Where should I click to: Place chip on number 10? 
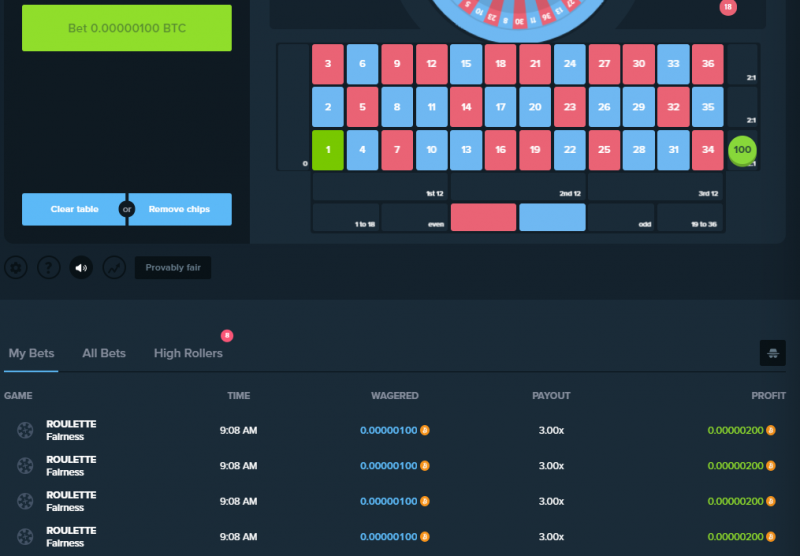pos(432,150)
